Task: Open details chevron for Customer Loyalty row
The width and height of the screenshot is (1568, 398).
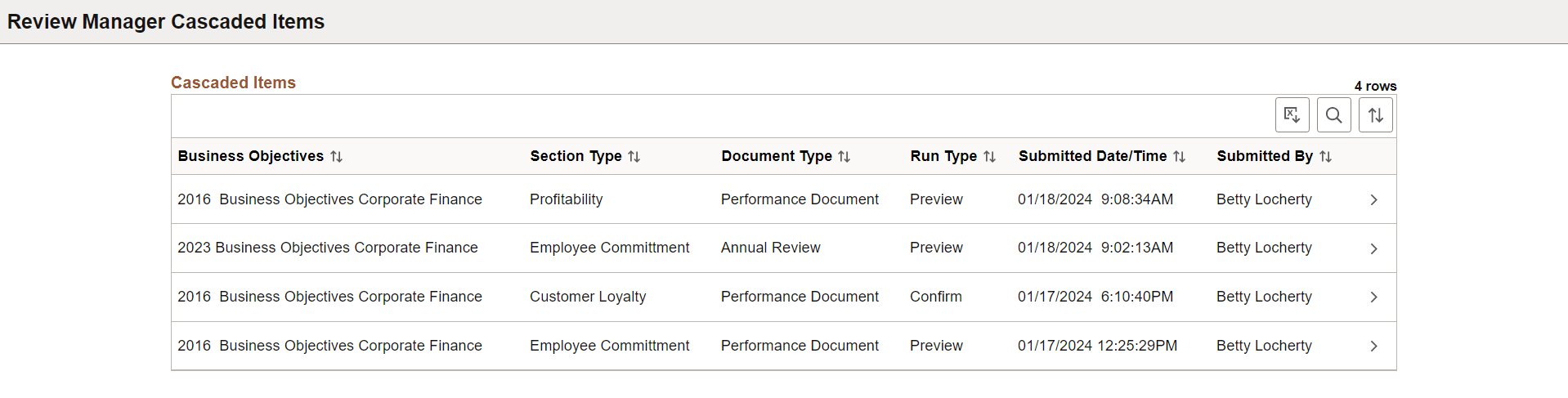Action: pos(1373,297)
